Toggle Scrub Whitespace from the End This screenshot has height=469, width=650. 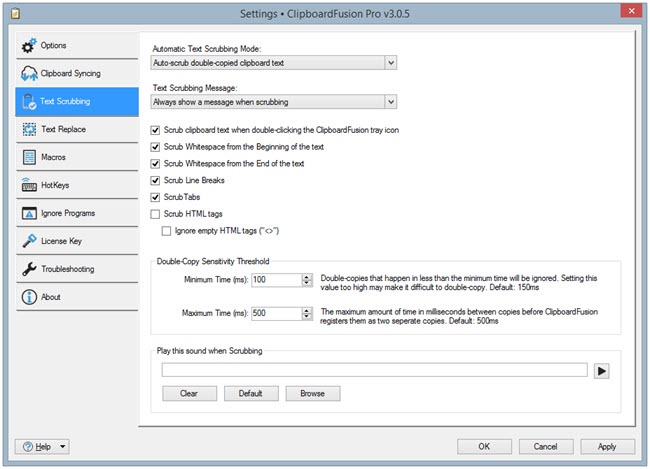tap(155, 164)
